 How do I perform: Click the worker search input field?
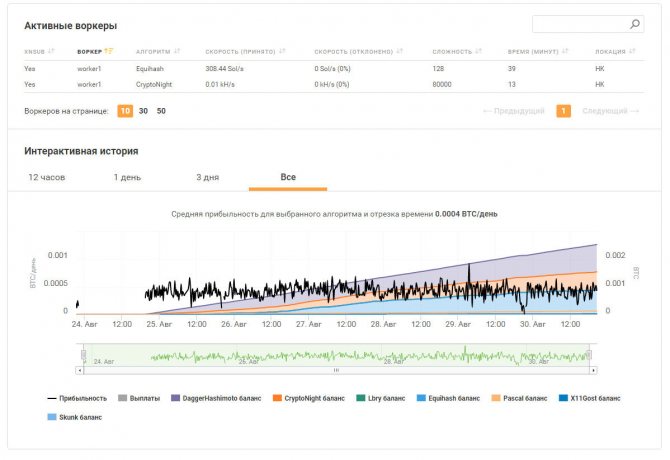[x=579, y=24]
